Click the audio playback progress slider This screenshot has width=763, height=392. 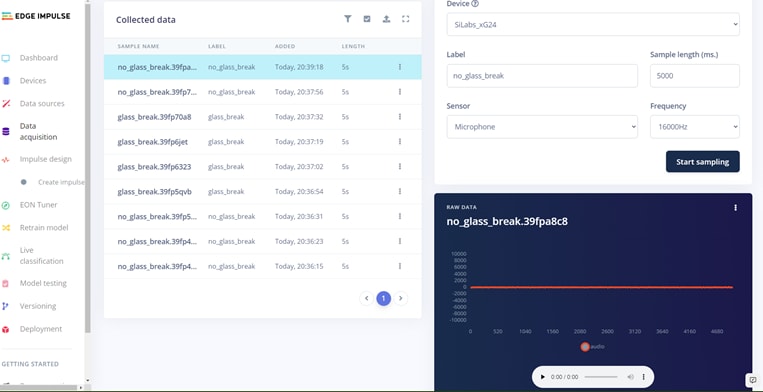[601, 377]
